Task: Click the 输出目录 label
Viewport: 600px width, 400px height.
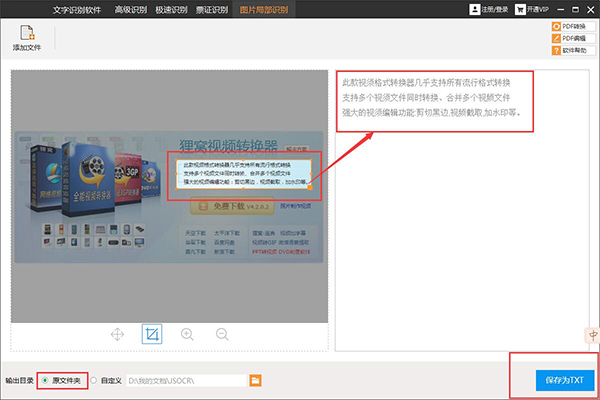Action: pyautogui.click(x=19, y=380)
